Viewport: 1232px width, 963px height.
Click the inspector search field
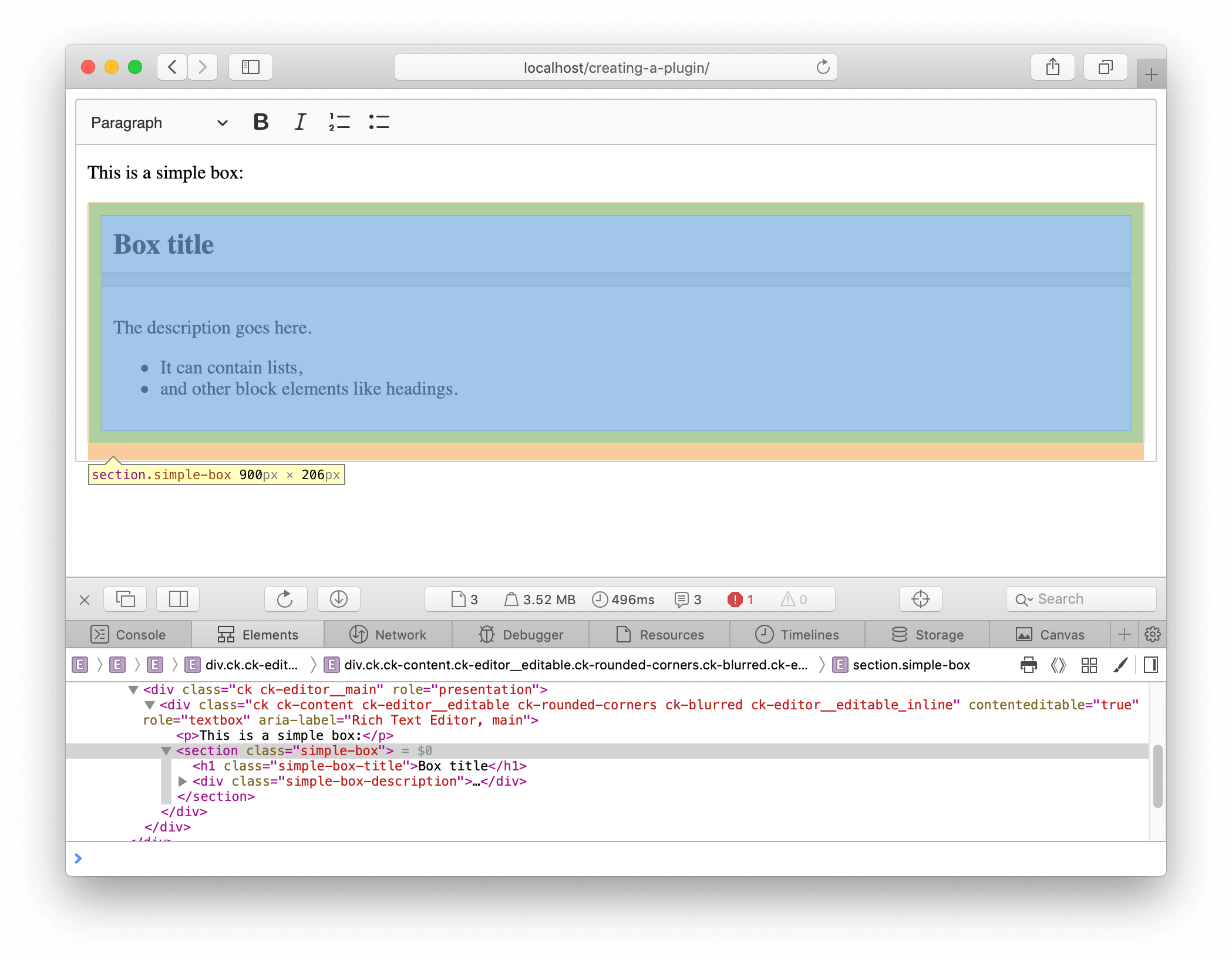[1080, 598]
